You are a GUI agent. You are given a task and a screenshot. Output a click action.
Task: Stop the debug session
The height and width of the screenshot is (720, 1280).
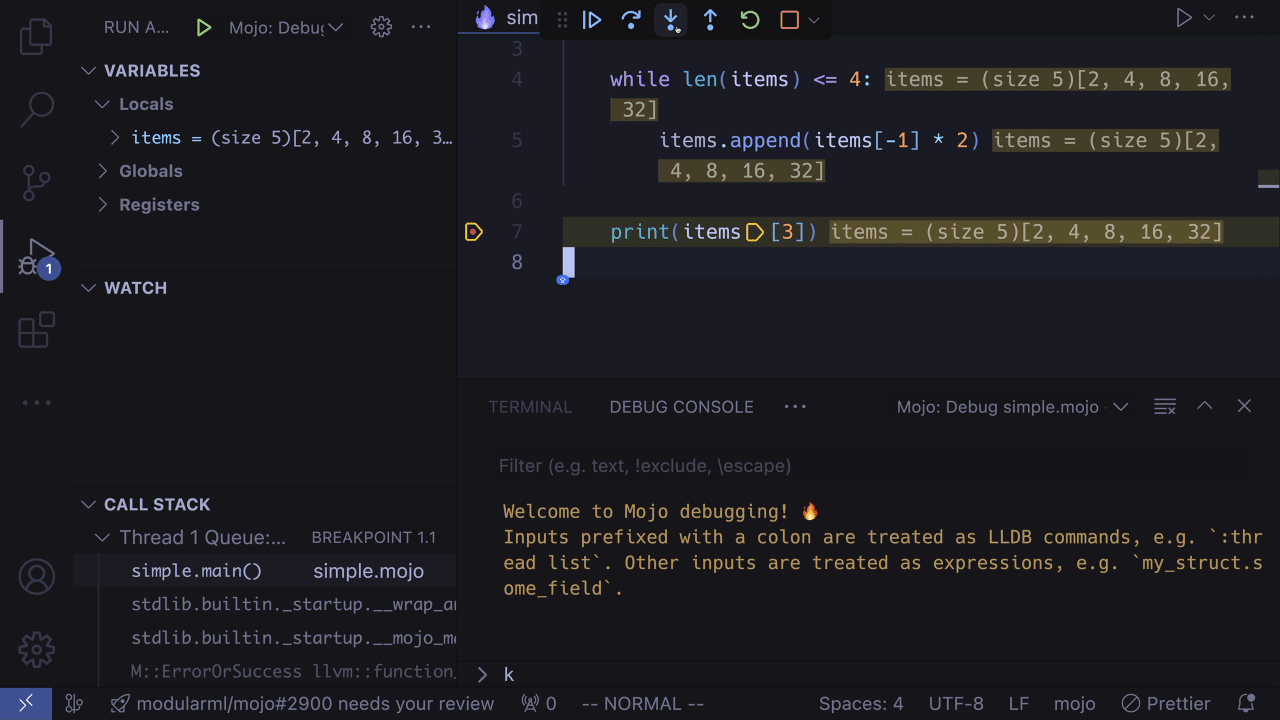click(789, 19)
